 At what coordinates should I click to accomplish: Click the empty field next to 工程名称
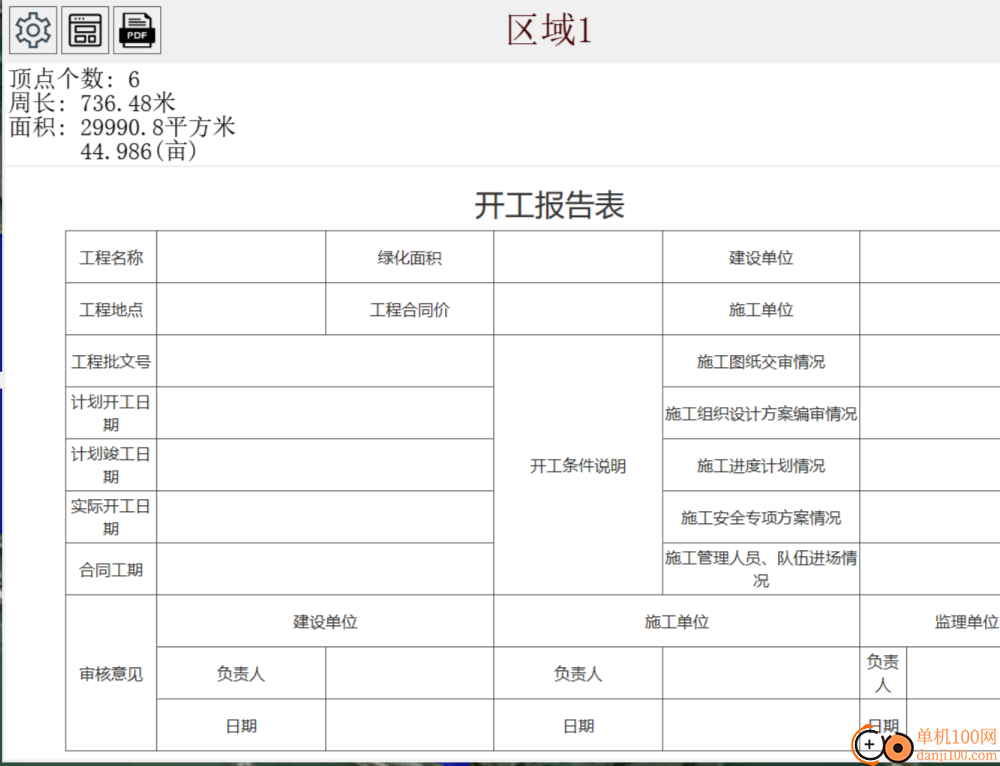(241, 257)
